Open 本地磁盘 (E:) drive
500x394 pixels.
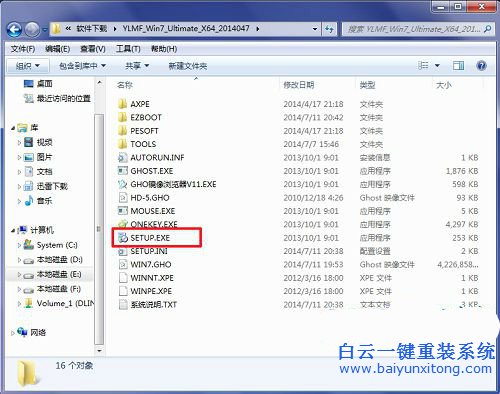[x=59, y=274]
